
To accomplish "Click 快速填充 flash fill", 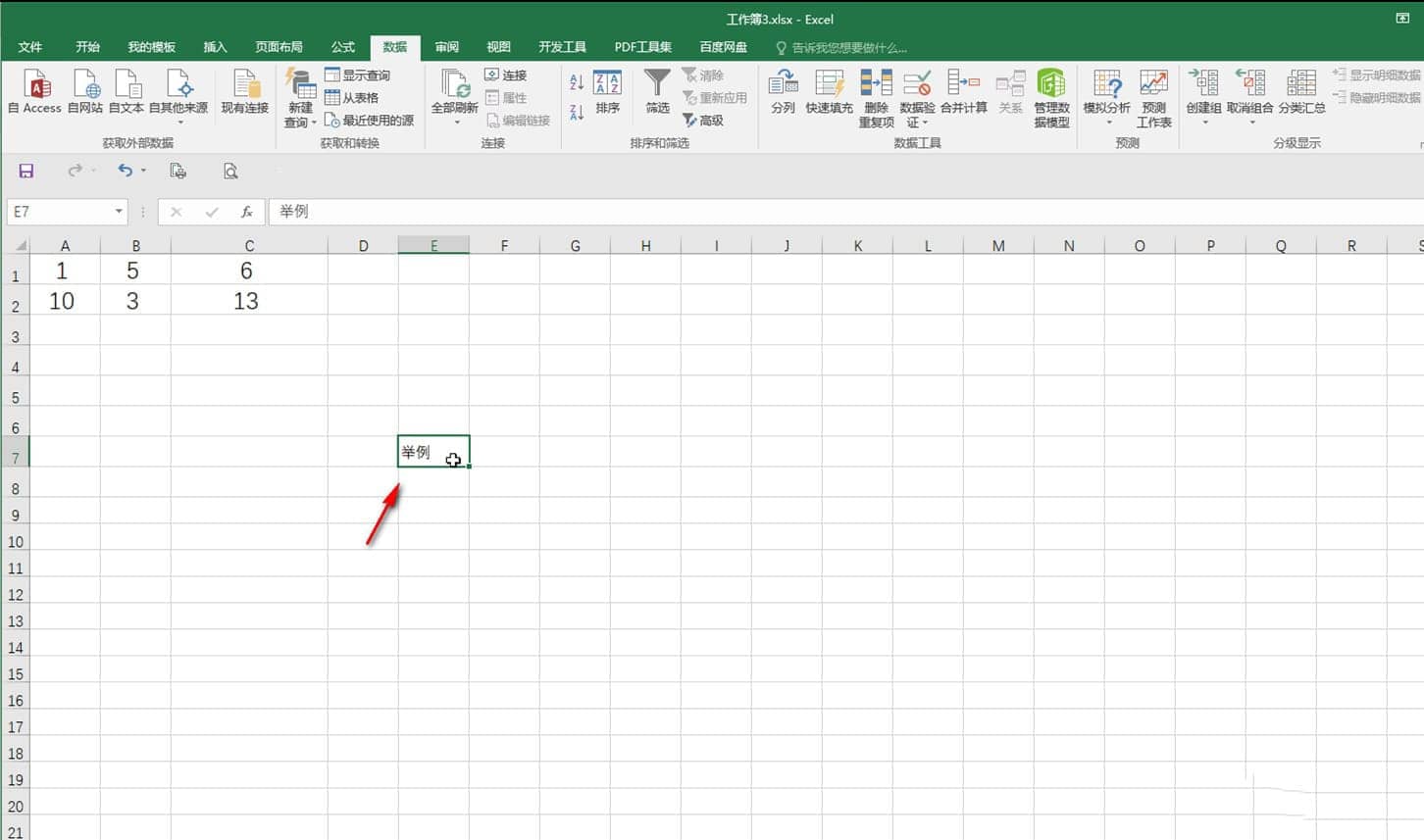I will [829, 92].
